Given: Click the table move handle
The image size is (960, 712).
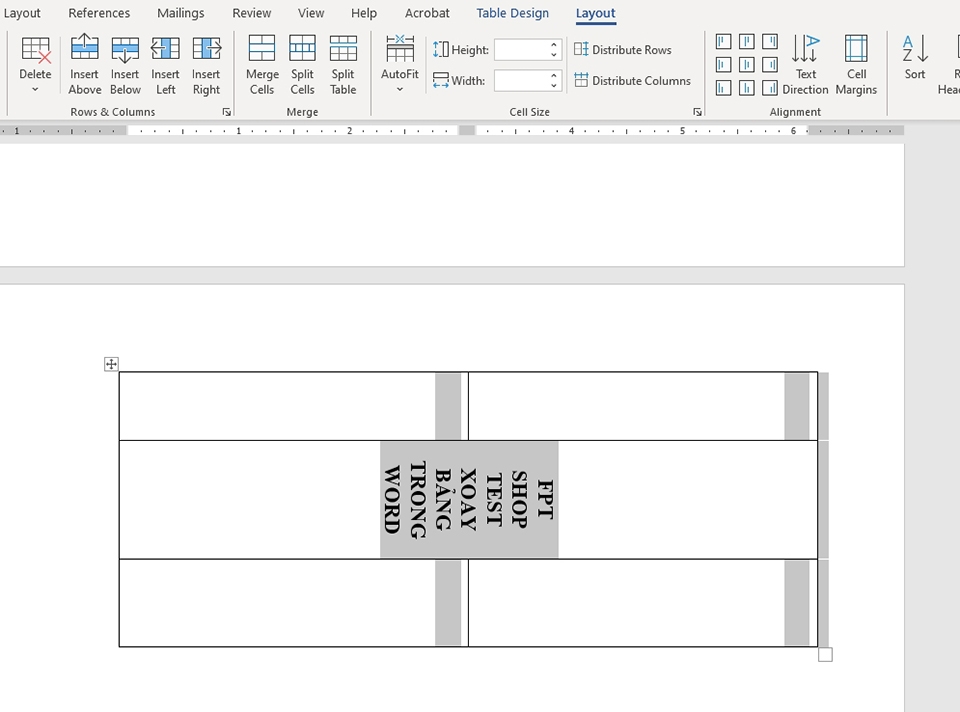Looking at the screenshot, I should point(111,364).
